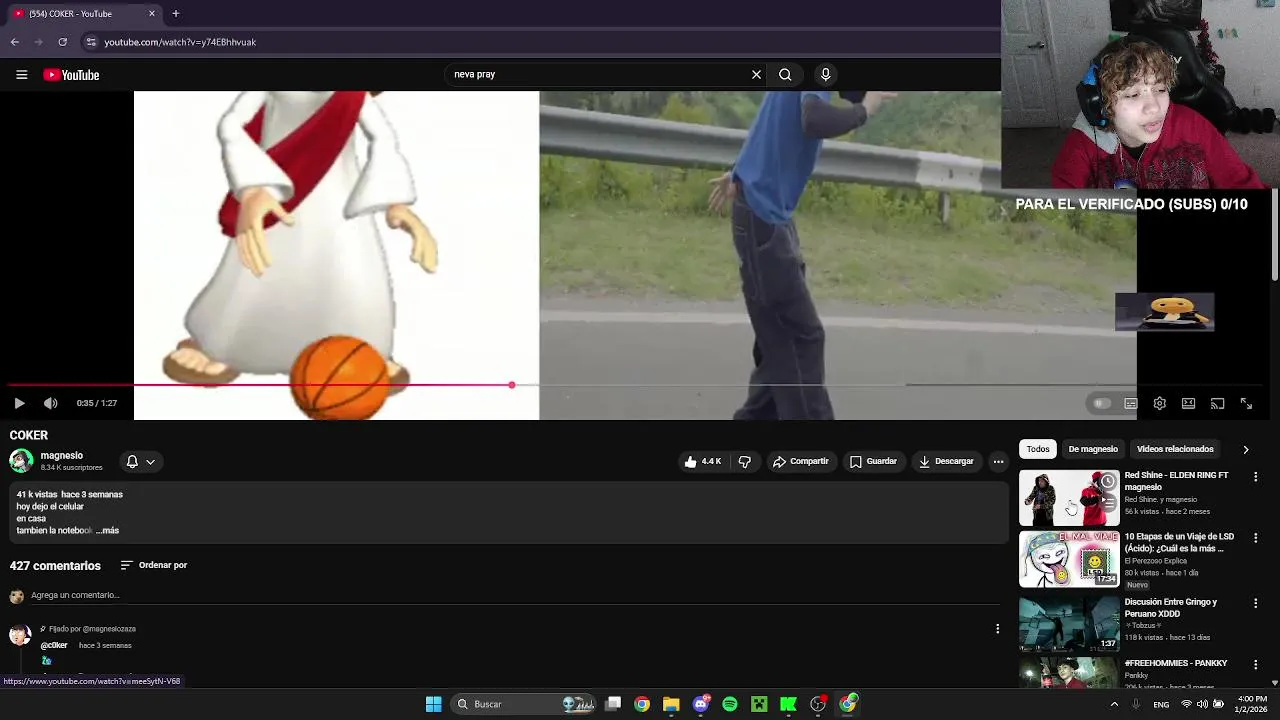Screen dimensions: 1280x720
Task: Click the red playhead scrubber dot
Action: click(x=512, y=385)
